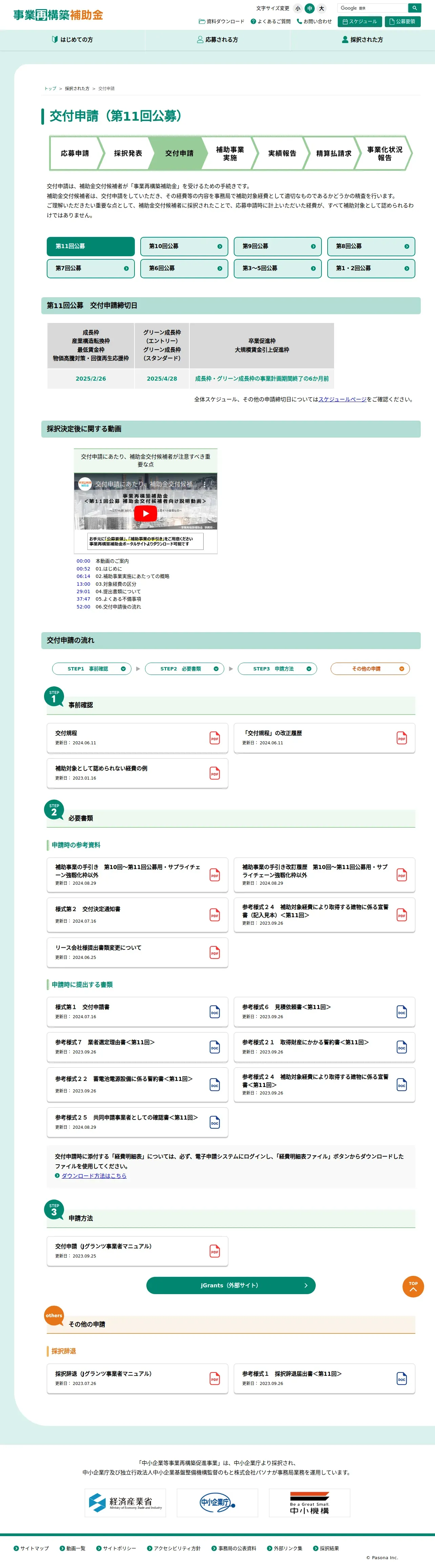Open 様式第2 交付決定通知書 PDF icon
The image size is (435, 1568).
(215, 915)
